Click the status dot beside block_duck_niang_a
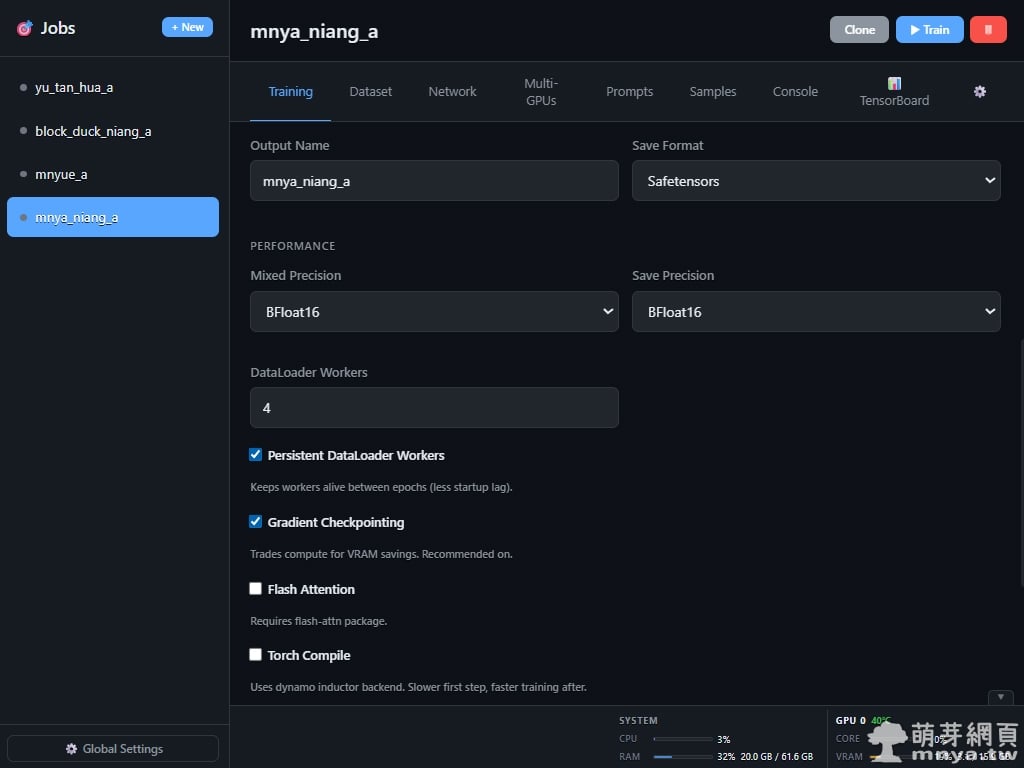The image size is (1024, 768). (x=23, y=131)
